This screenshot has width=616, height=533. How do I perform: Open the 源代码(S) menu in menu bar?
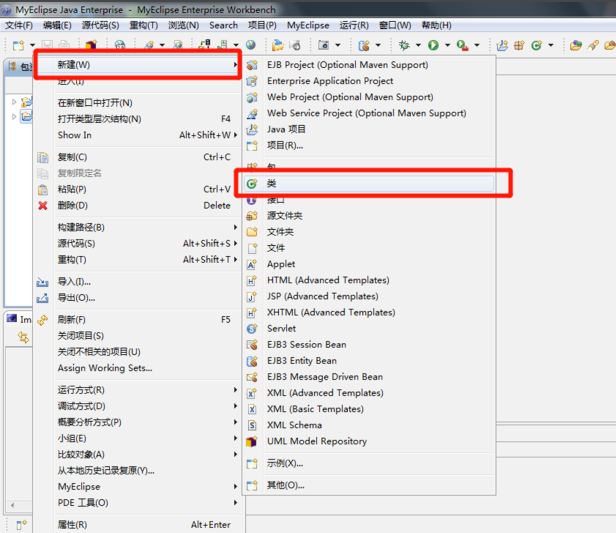(100, 26)
